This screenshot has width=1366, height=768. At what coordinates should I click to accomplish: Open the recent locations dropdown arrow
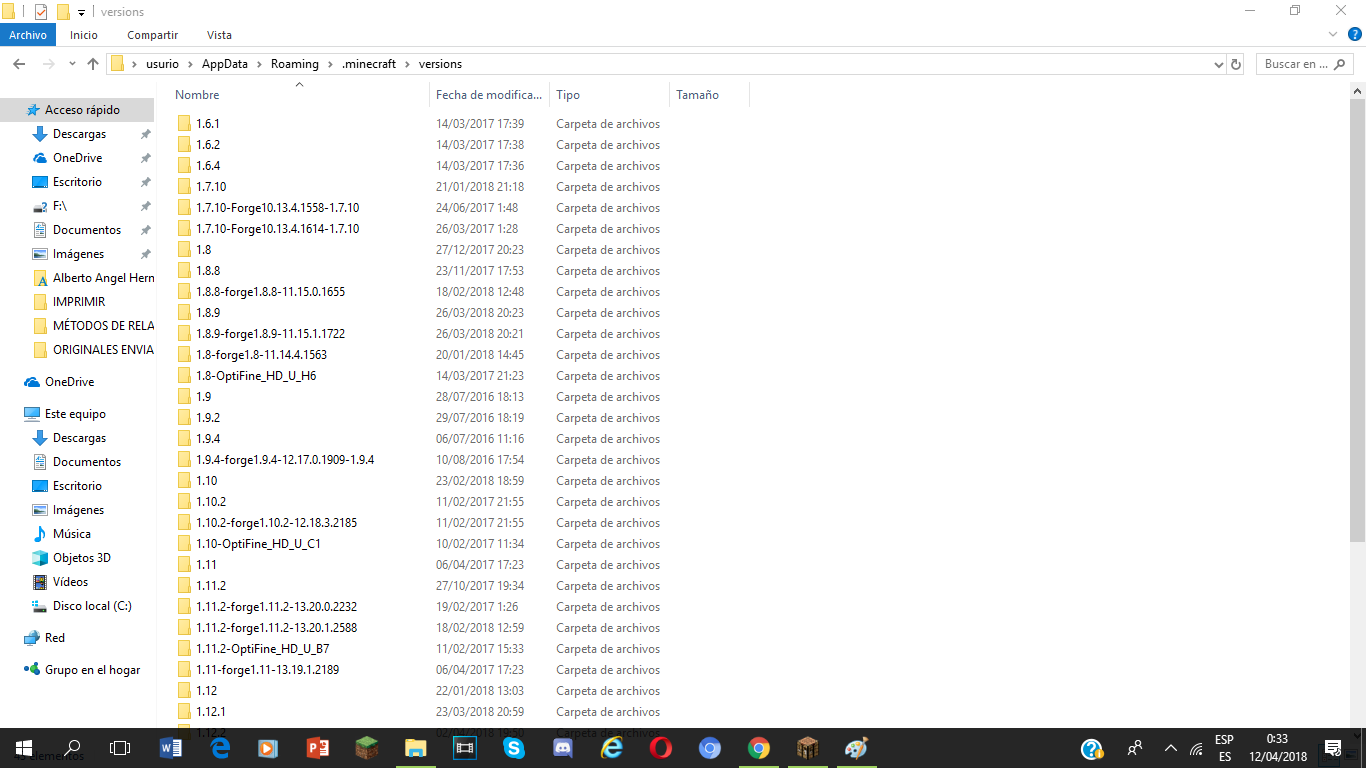[x=72, y=64]
